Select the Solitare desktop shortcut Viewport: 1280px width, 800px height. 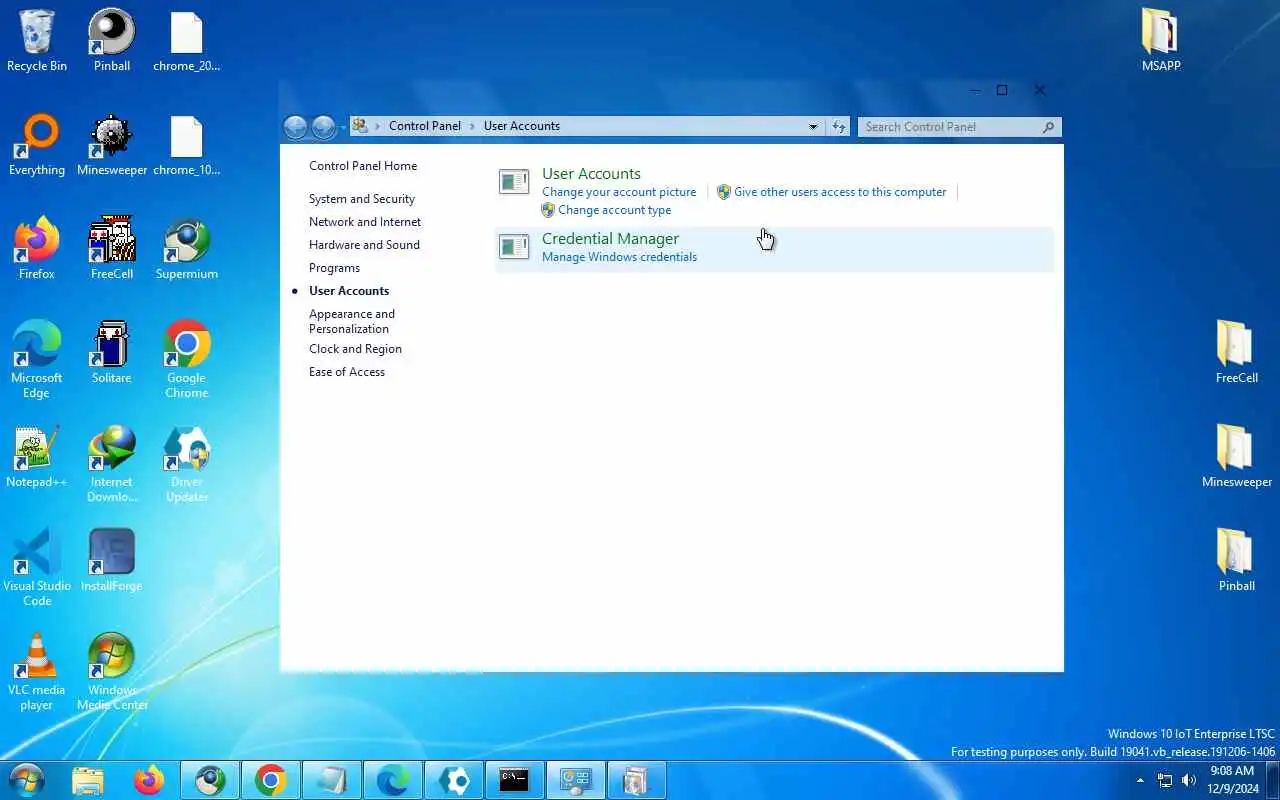(x=112, y=353)
